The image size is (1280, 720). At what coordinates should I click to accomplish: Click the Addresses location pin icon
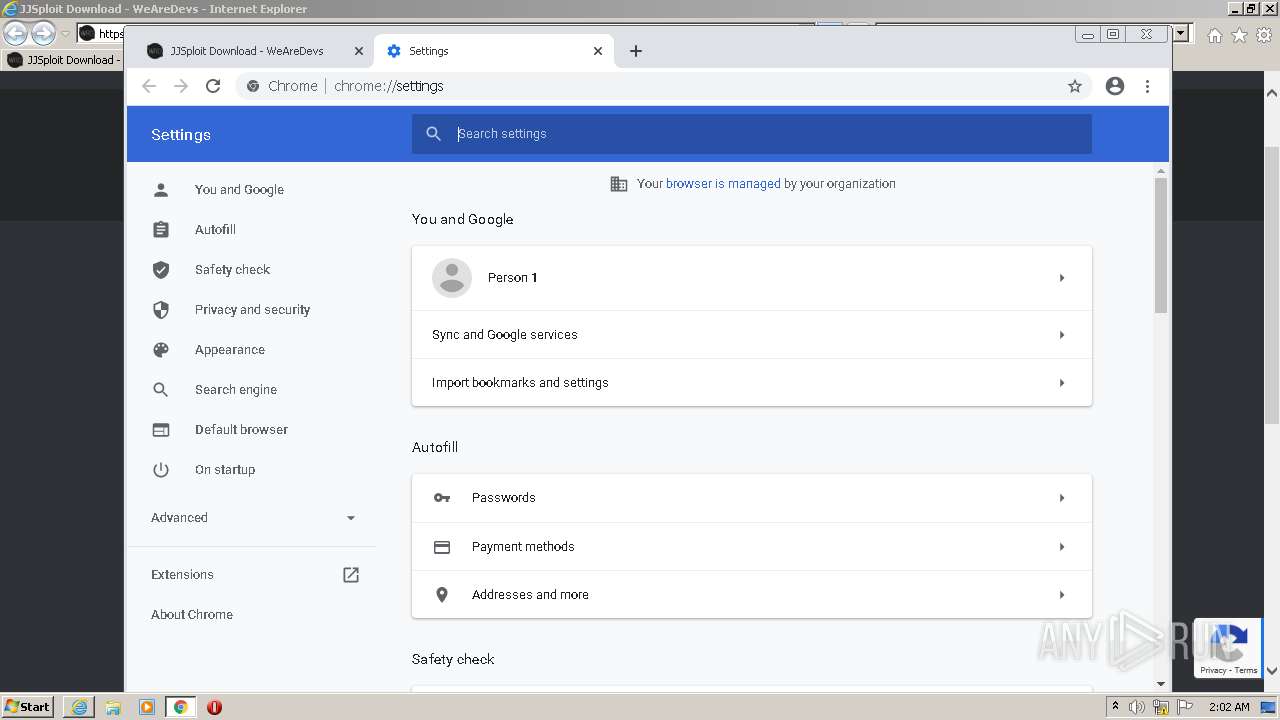[442, 594]
